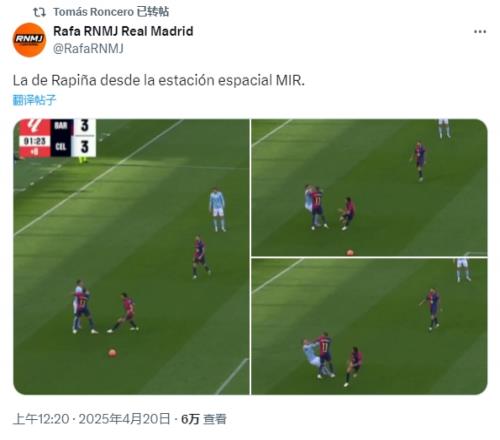The image size is (500, 440).
Task: Click the post text about Rapiña
Action: click(x=159, y=80)
